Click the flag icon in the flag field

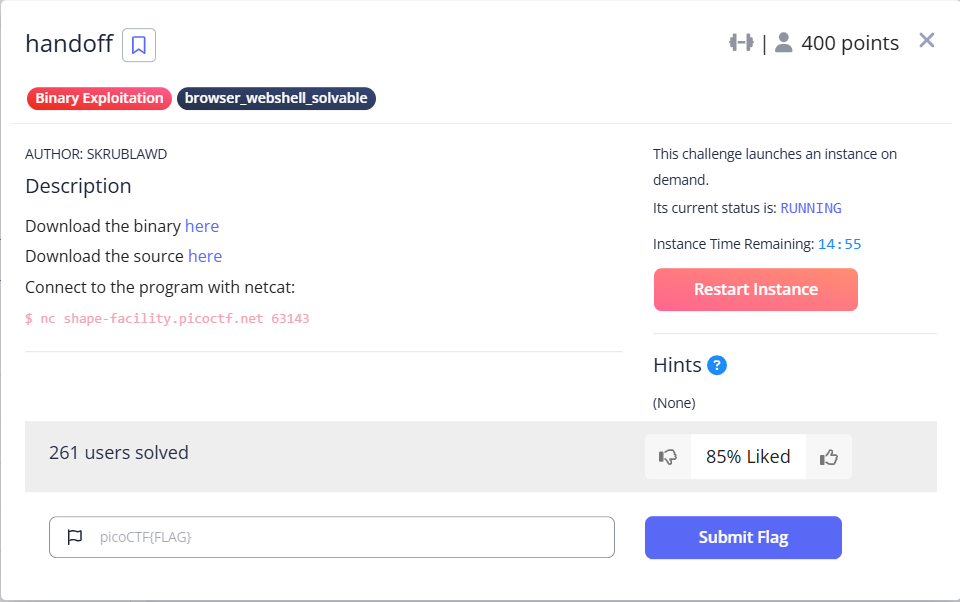point(75,537)
